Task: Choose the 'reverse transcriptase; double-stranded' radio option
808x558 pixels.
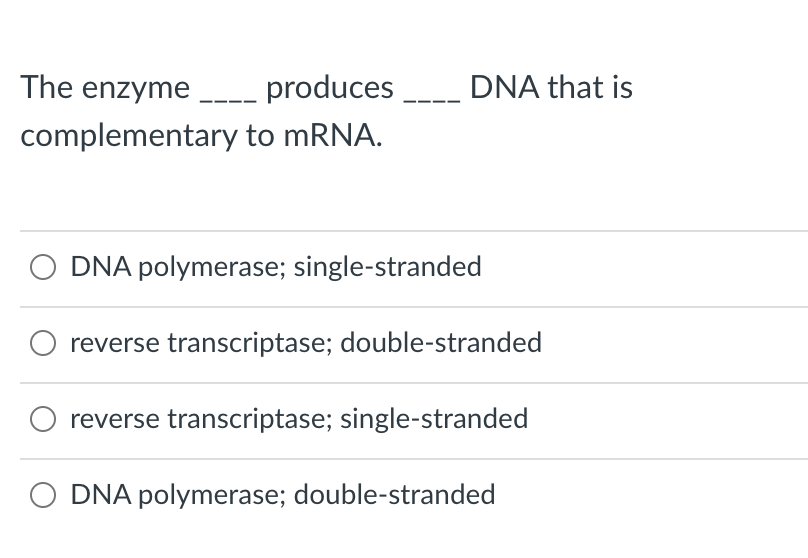Action: (43, 343)
